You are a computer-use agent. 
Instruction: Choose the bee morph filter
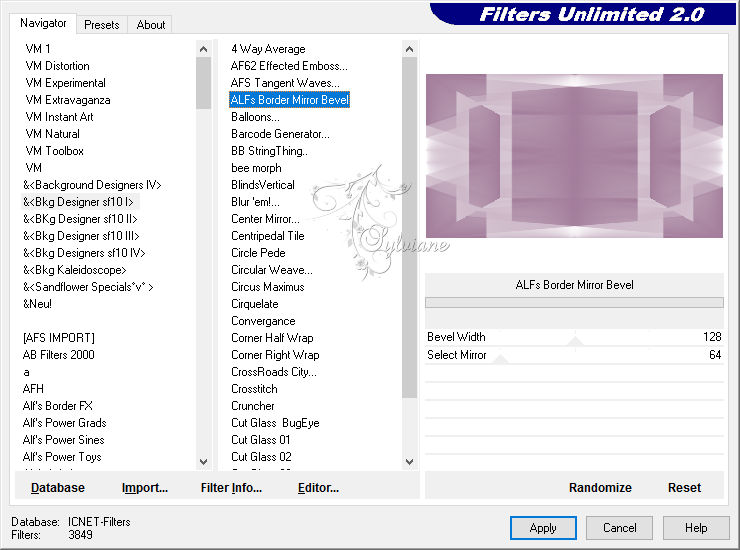[256, 168]
